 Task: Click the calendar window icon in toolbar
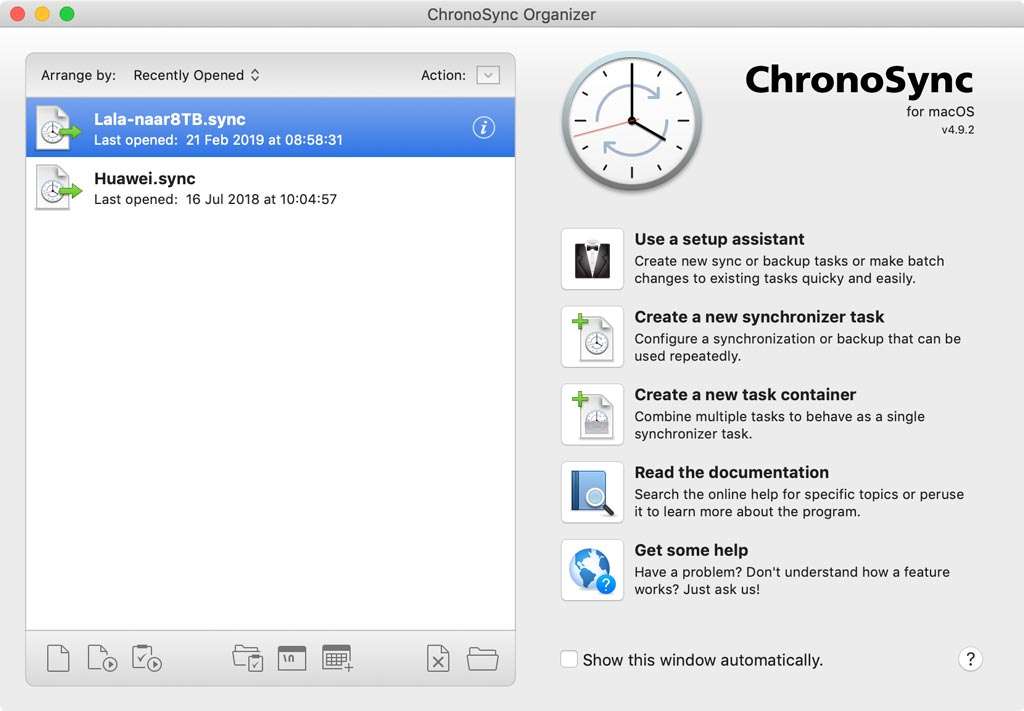[292, 658]
